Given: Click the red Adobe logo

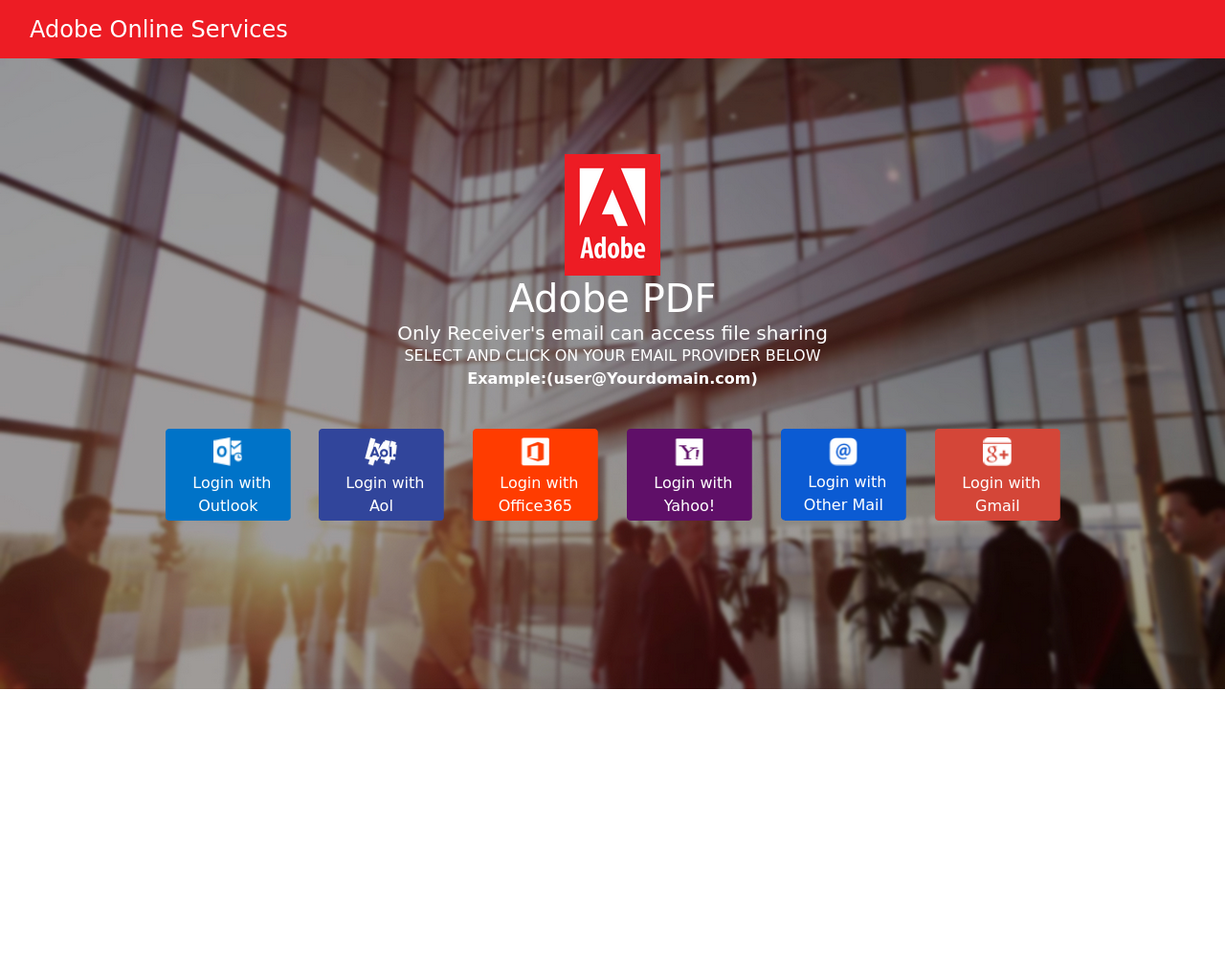Looking at the screenshot, I should [612, 215].
